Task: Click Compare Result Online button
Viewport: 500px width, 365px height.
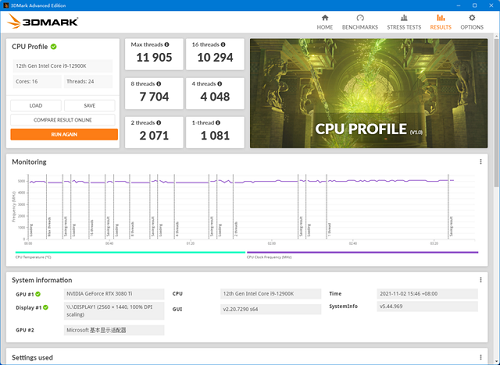Action: (x=63, y=120)
